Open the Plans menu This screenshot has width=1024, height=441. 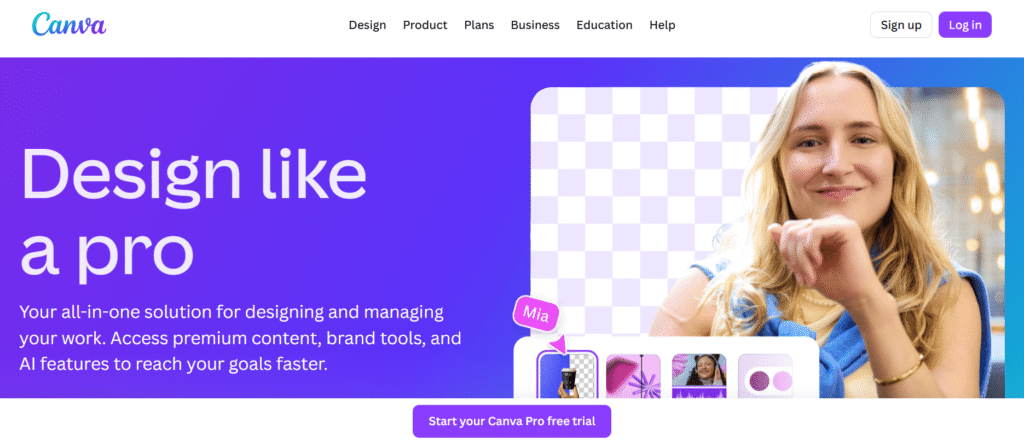tap(479, 25)
